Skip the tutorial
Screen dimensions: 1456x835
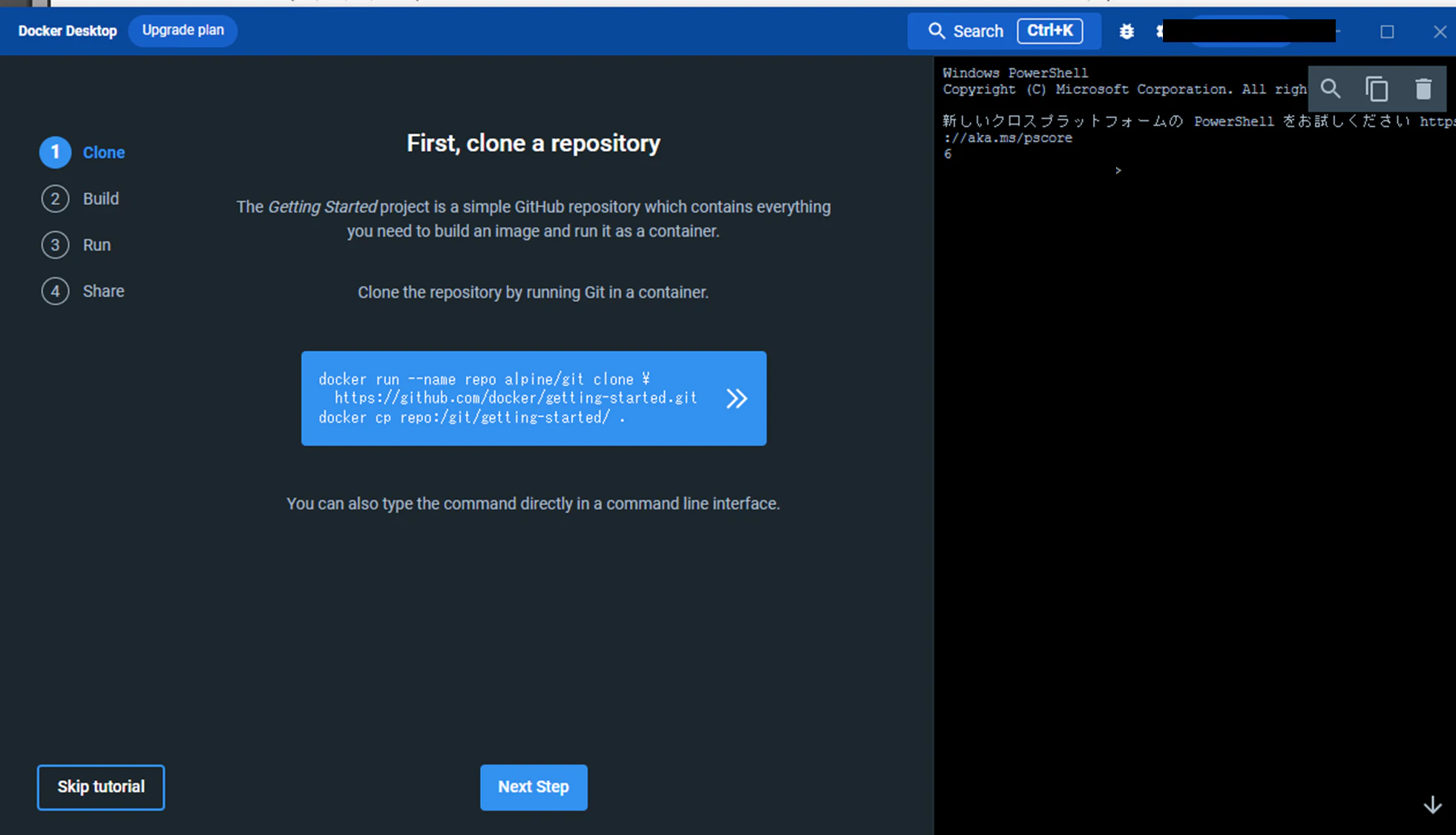101,787
